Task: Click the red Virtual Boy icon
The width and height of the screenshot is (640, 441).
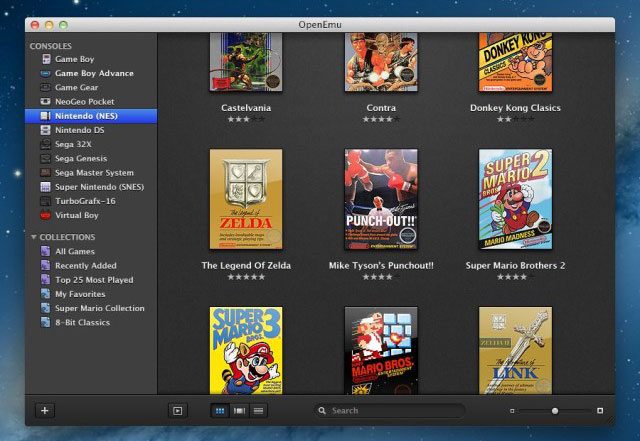Action: [46, 215]
